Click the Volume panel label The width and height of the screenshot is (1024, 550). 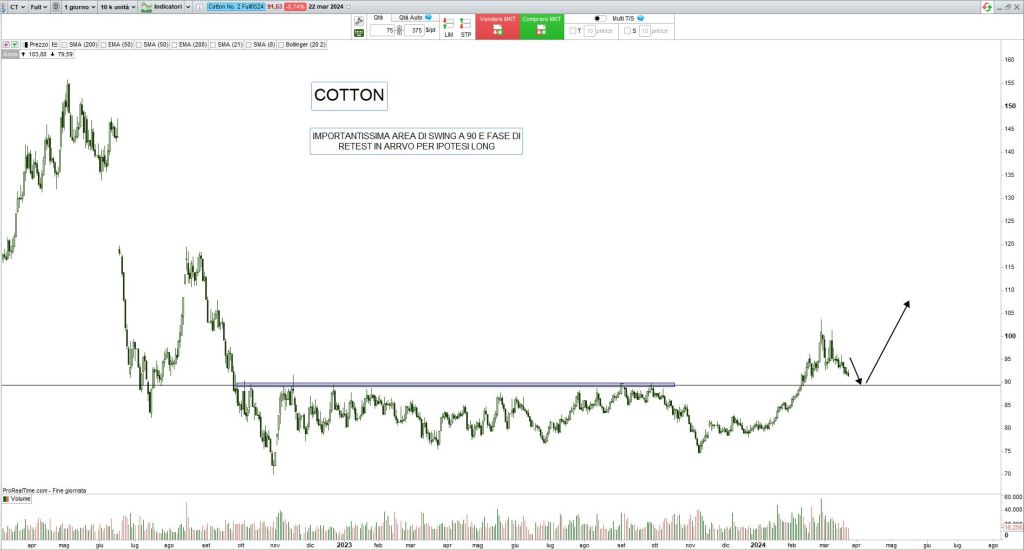tap(17, 499)
